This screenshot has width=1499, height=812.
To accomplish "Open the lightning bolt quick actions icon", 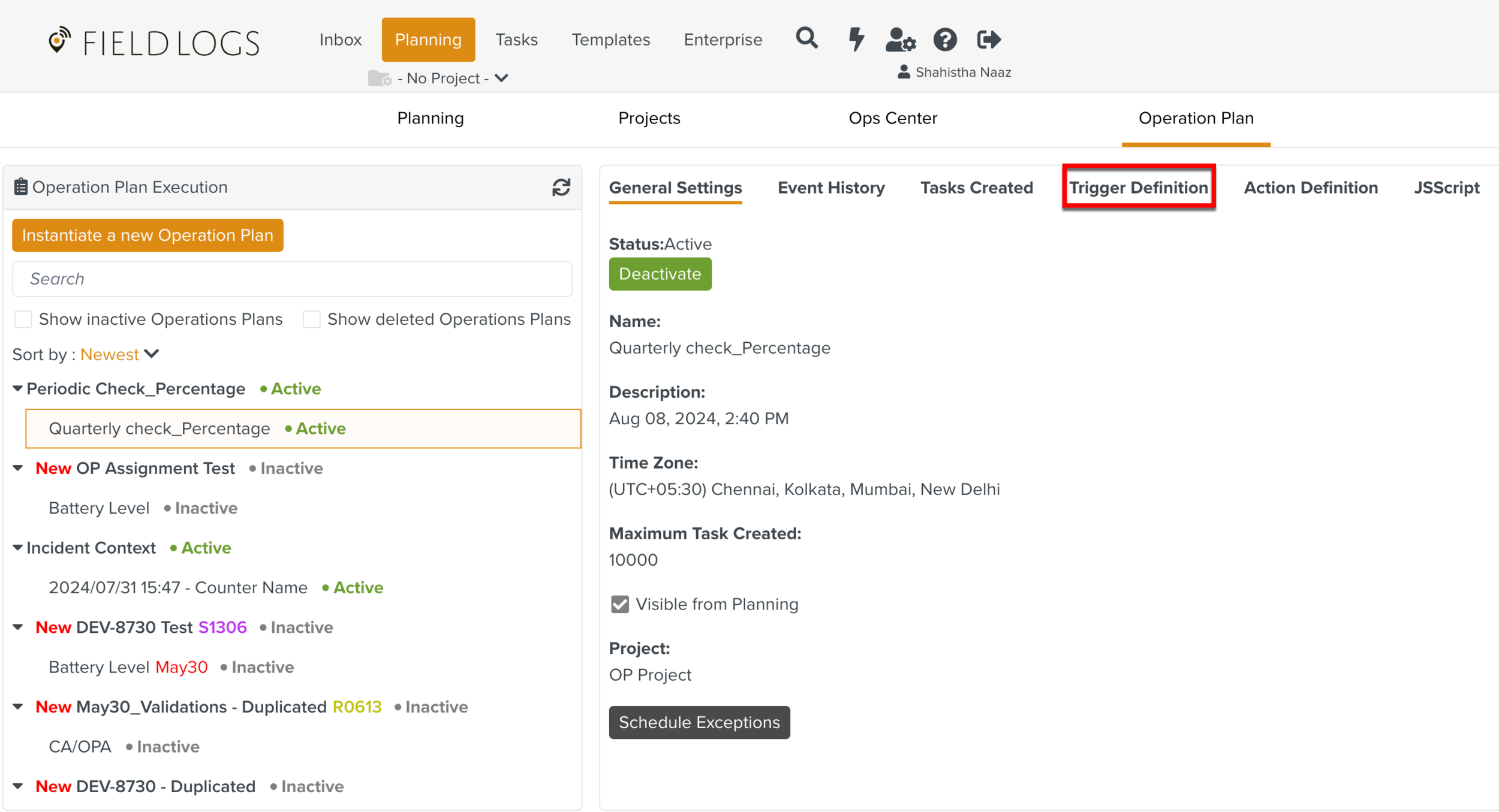I will point(856,40).
